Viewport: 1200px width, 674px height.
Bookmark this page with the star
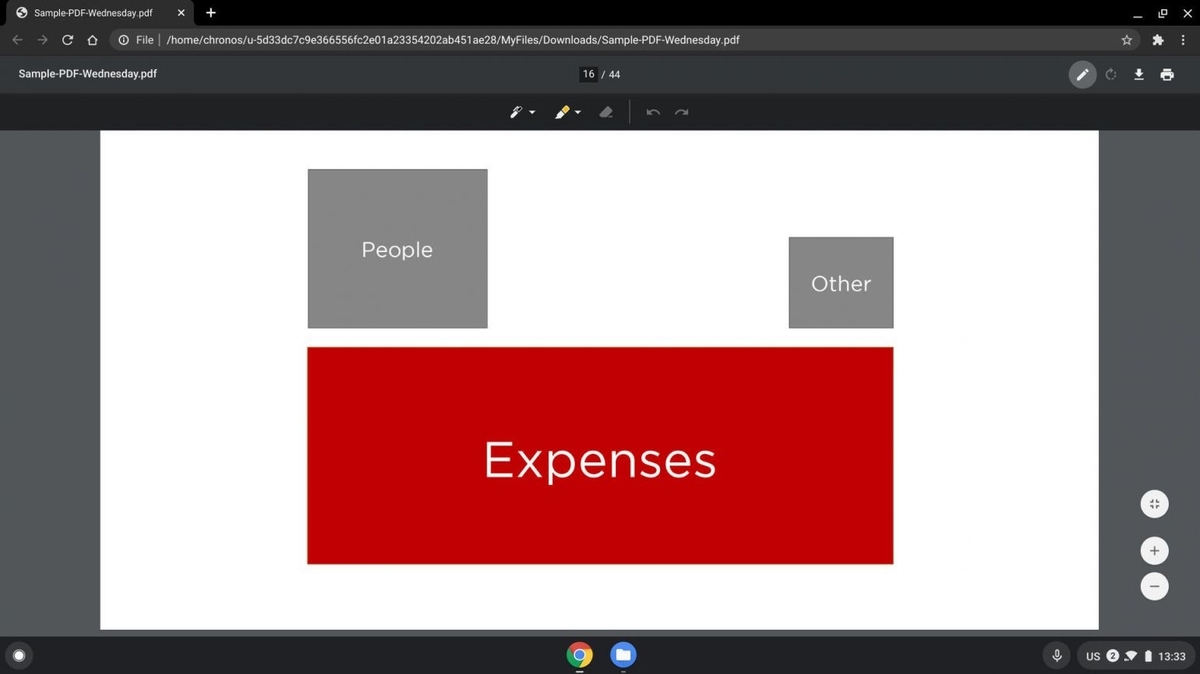[x=1127, y=39]
